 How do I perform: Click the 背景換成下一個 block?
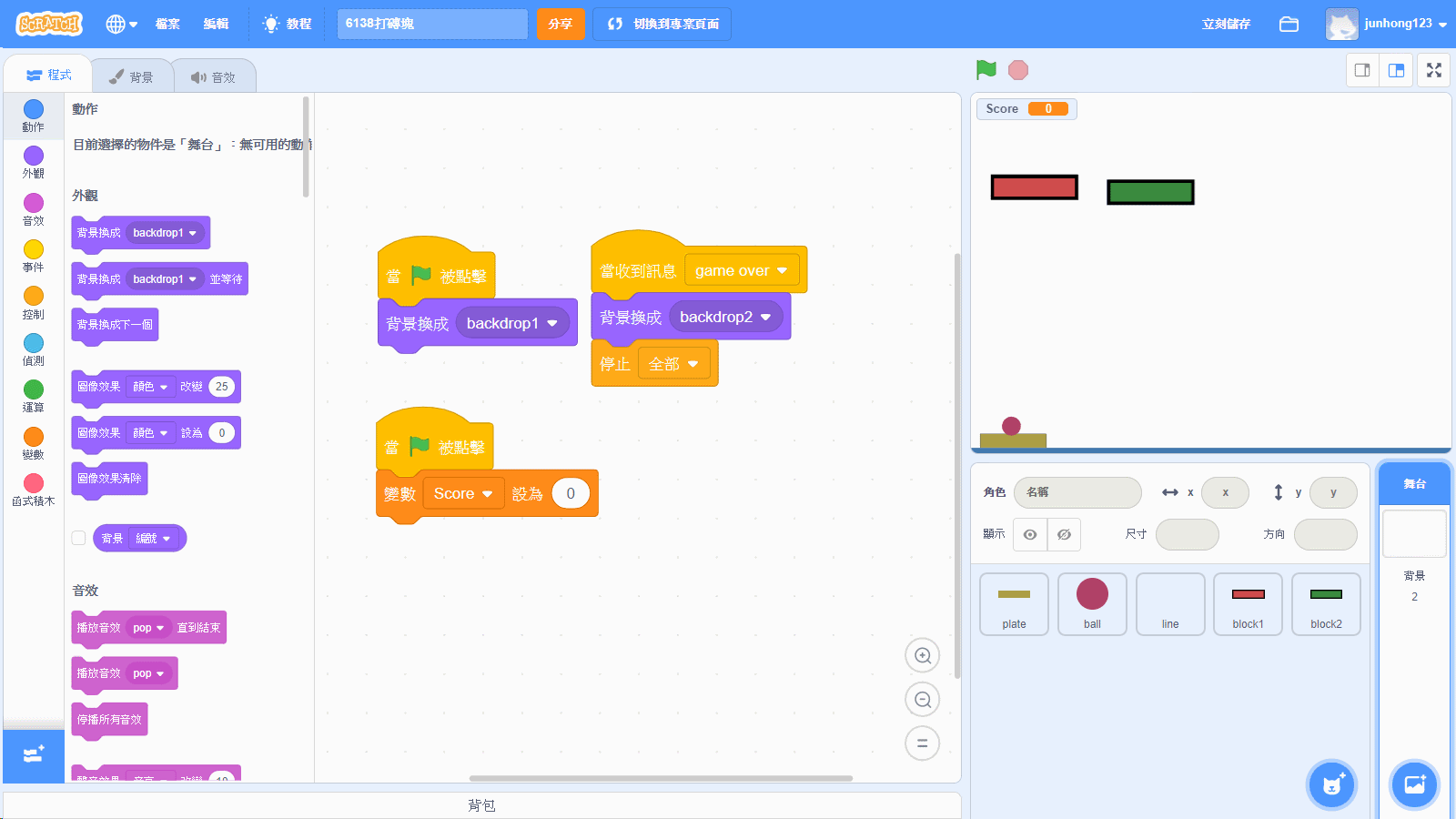click(x=115, y=325)
